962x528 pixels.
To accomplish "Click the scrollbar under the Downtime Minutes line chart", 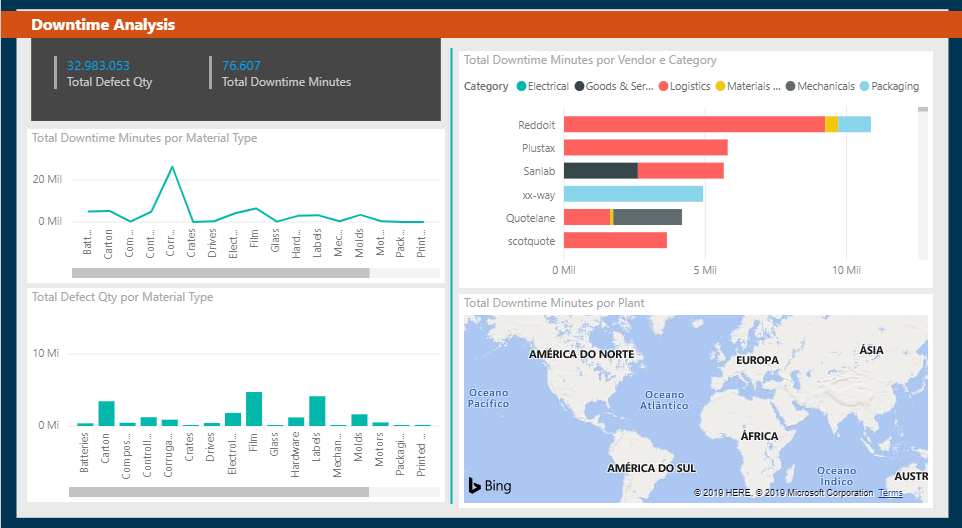I will [220, 273].
